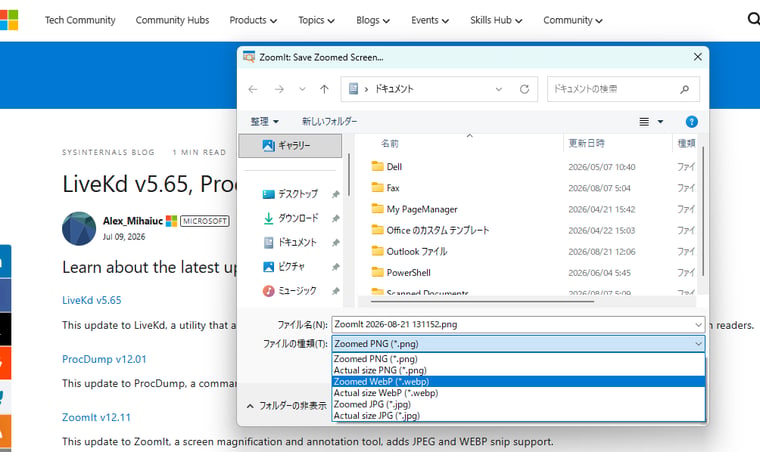Refresh the ドキュメント folder listing
Image resolution: width=760 pixels, height=452 pixels.
click(524, 89)
